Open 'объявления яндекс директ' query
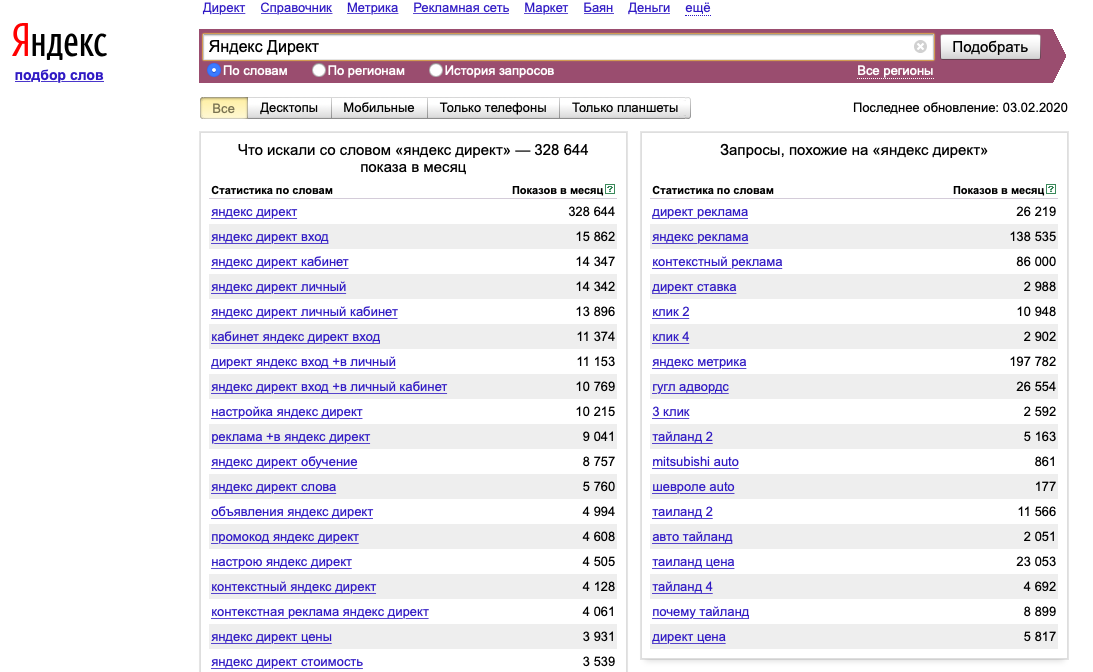Viewport: 1093px width, 672px height. click(292, 512)
